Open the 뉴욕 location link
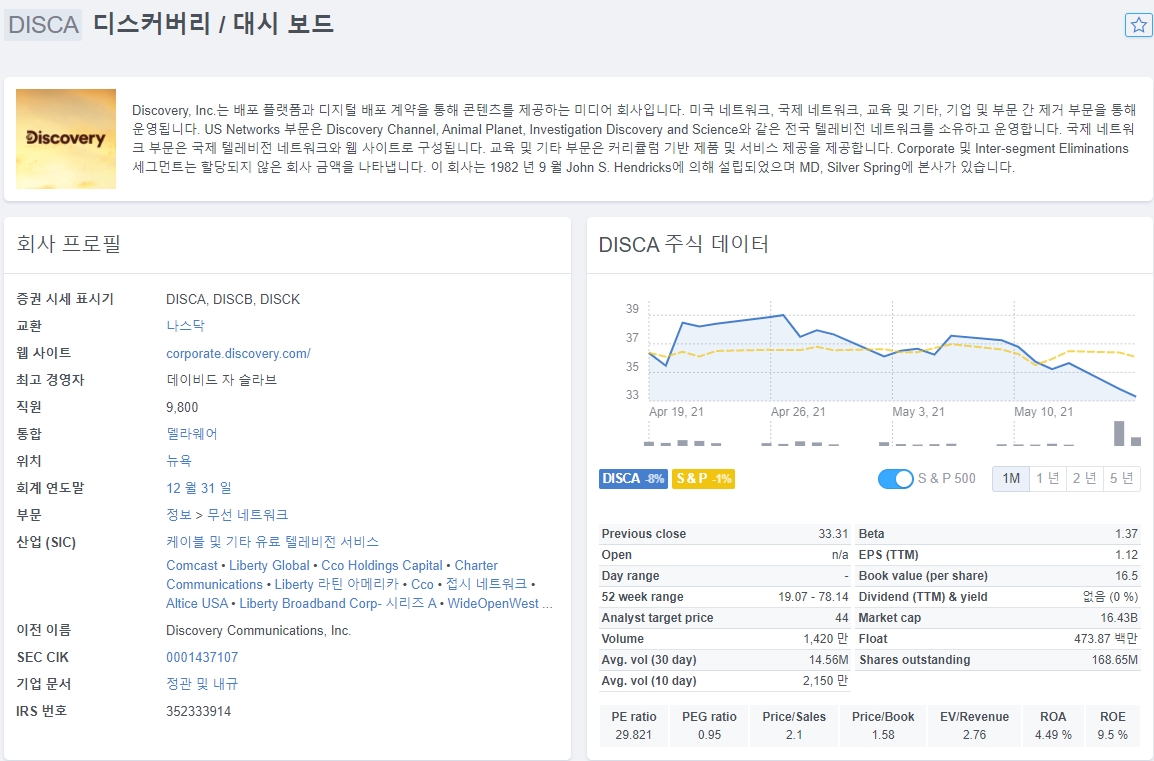Image resolution: width=1154 pixels, height=761 pixels. tap(179, 461)
